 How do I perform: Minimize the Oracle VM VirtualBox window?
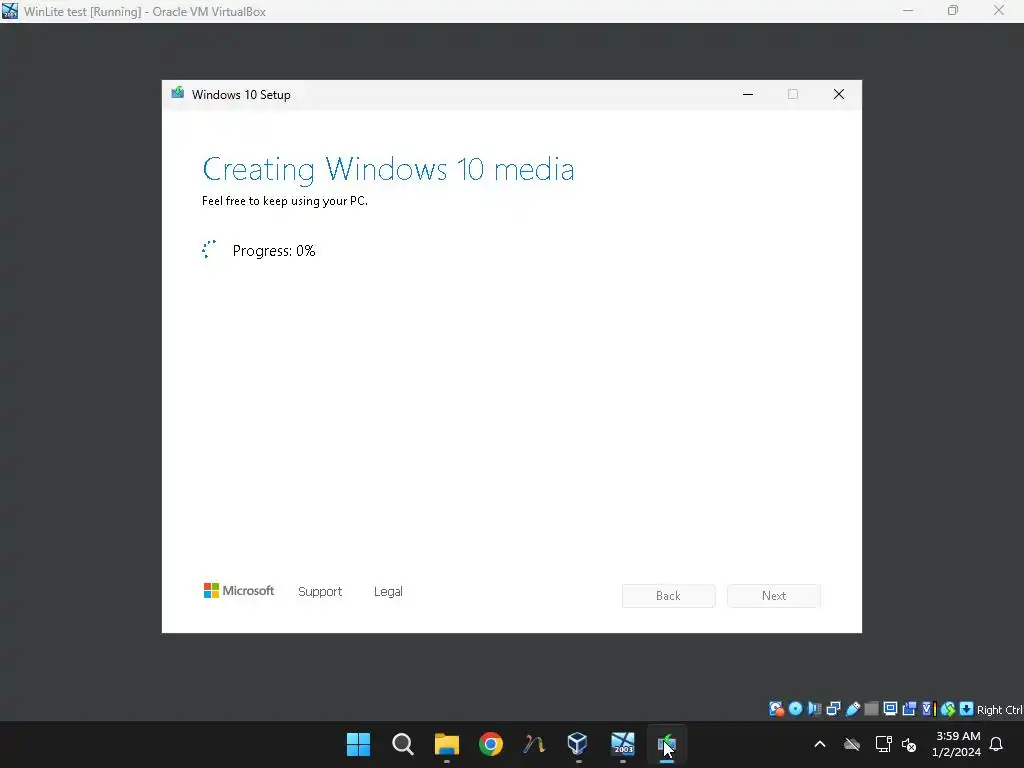coord(908,11)
